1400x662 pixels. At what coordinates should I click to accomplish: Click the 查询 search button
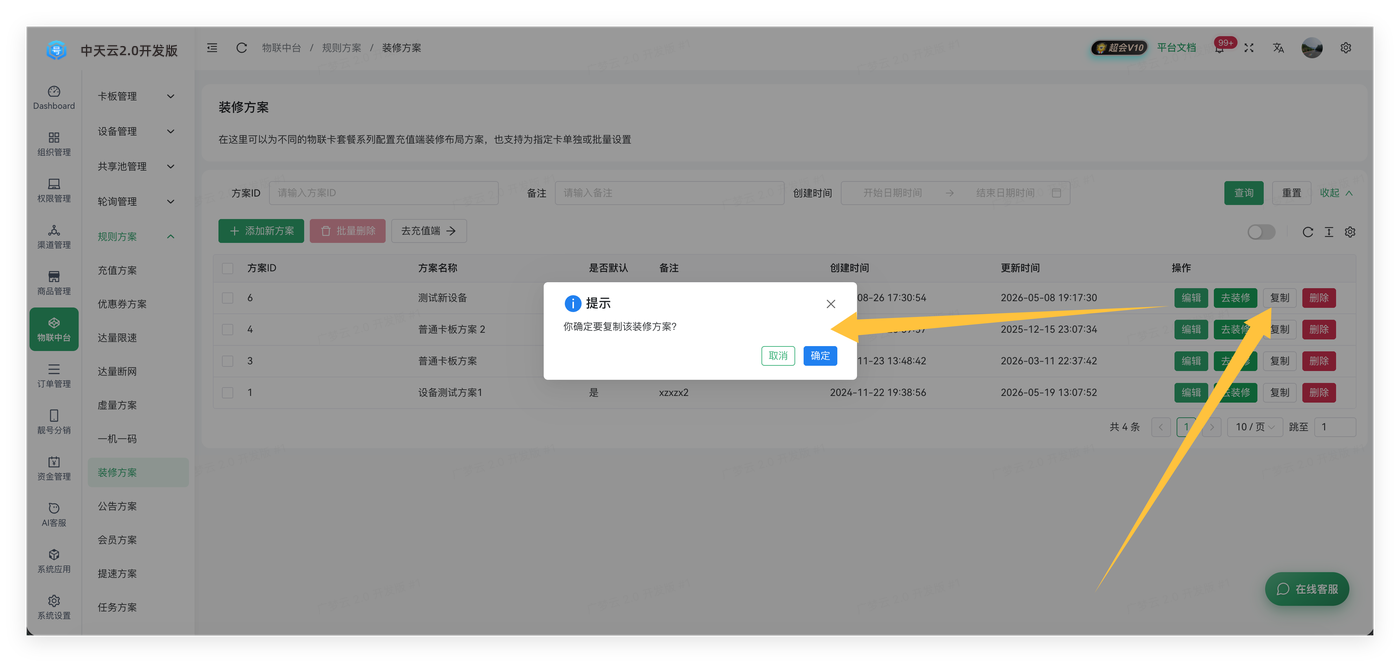point(1244,193)
